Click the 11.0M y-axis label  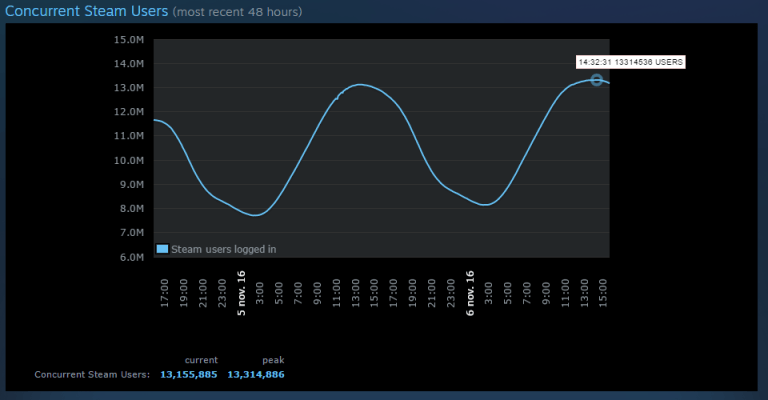[129, 136]
